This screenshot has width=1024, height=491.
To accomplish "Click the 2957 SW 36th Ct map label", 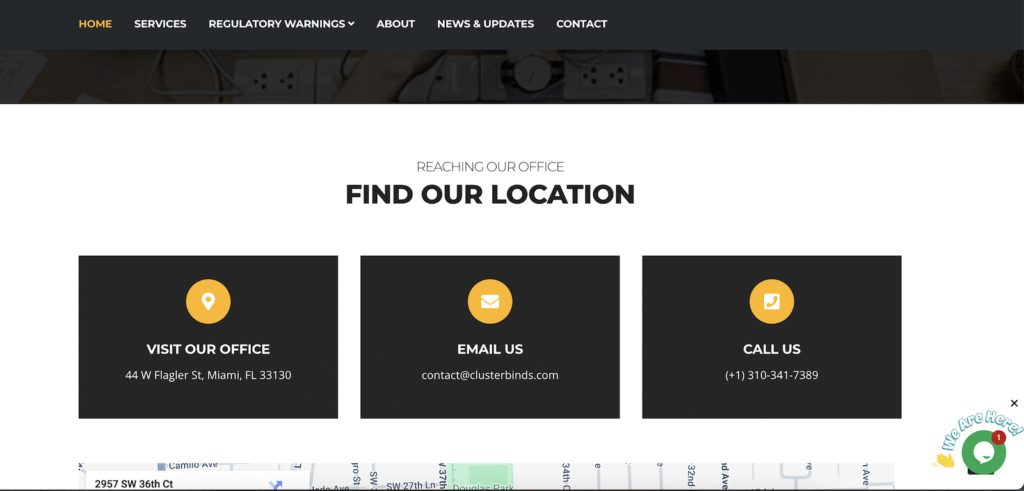I will pyautogui.click(x=134, y=484).
